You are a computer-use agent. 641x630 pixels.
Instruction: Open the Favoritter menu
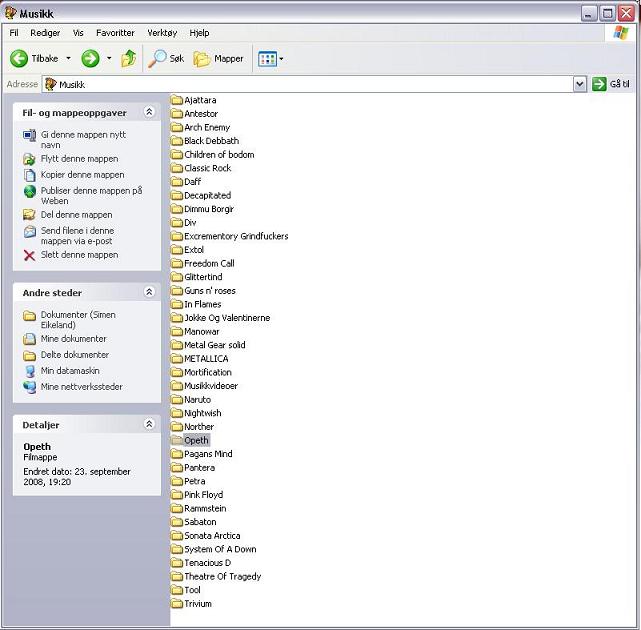pos(115,33)
